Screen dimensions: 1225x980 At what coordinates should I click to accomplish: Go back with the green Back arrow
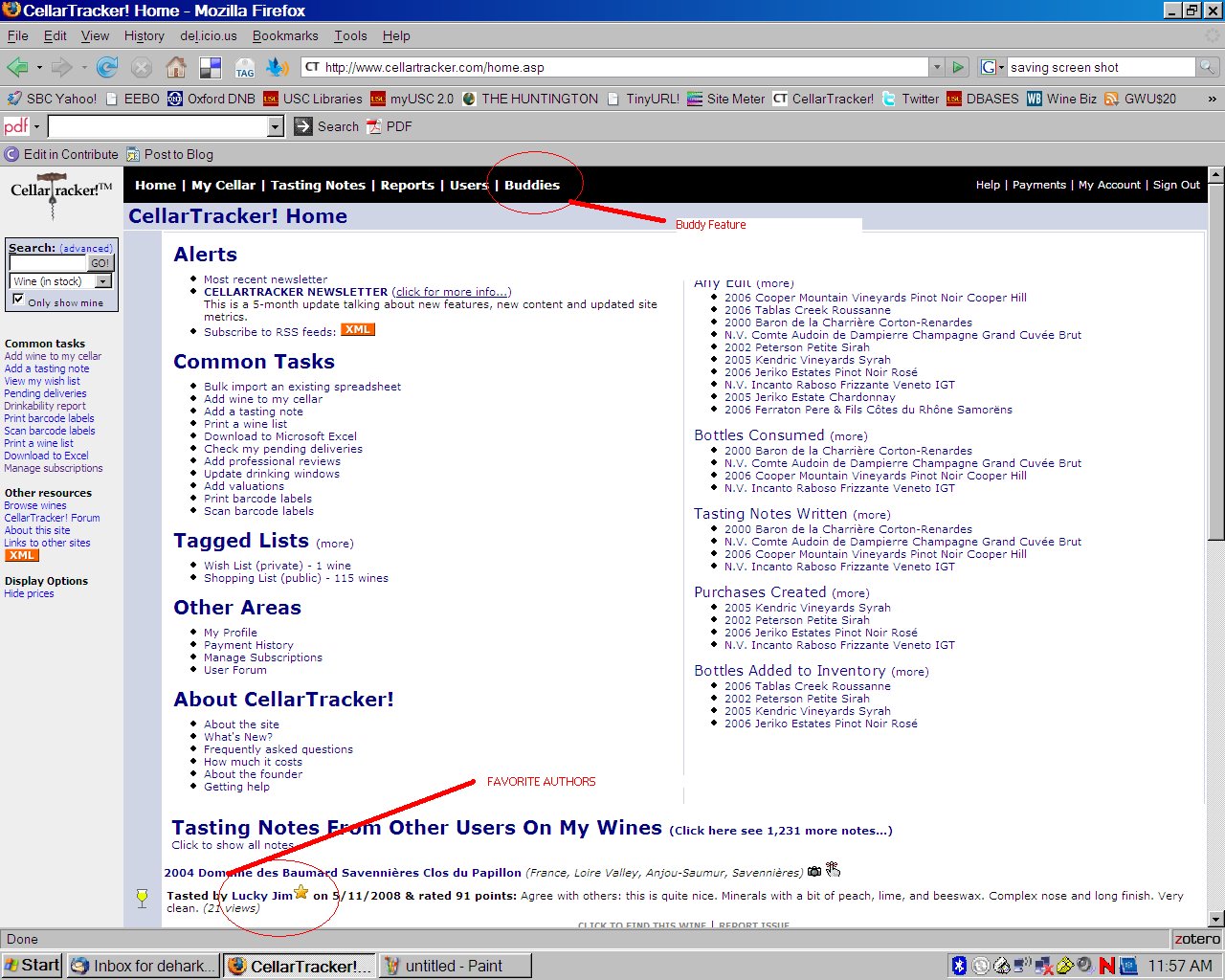(16, 67)
